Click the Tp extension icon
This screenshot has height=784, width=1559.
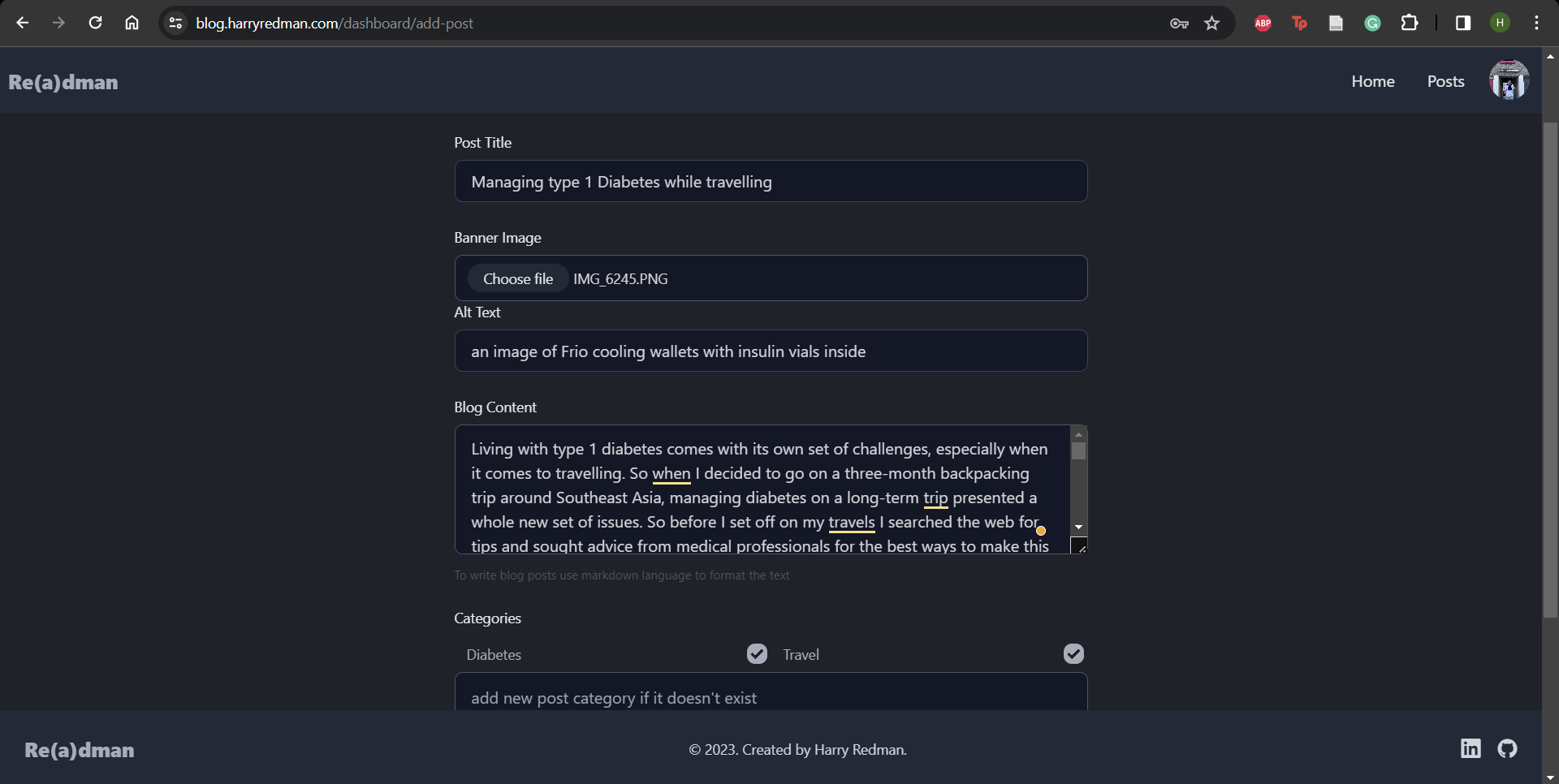point(1299,23)
